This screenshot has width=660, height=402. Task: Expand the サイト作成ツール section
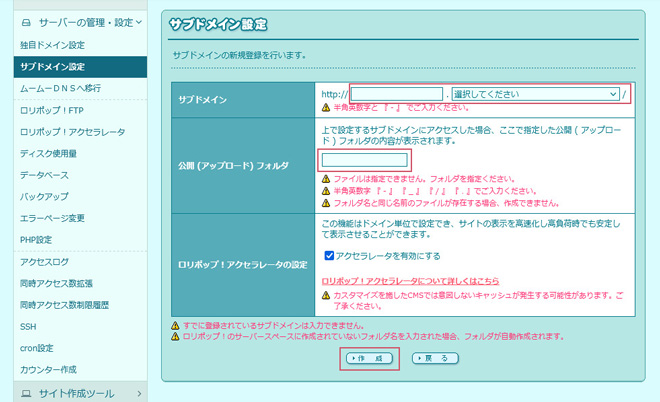138,393
